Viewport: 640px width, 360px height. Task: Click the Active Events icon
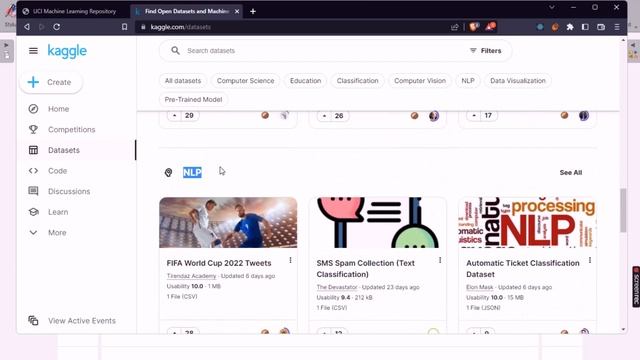click(33, 320)
